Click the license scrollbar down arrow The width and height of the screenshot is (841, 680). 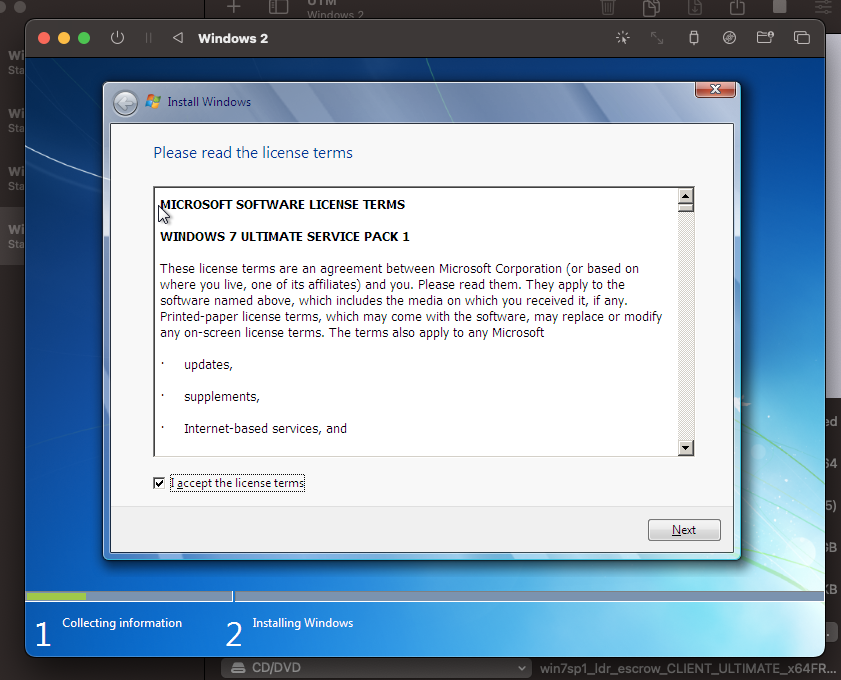coord(685,447)
